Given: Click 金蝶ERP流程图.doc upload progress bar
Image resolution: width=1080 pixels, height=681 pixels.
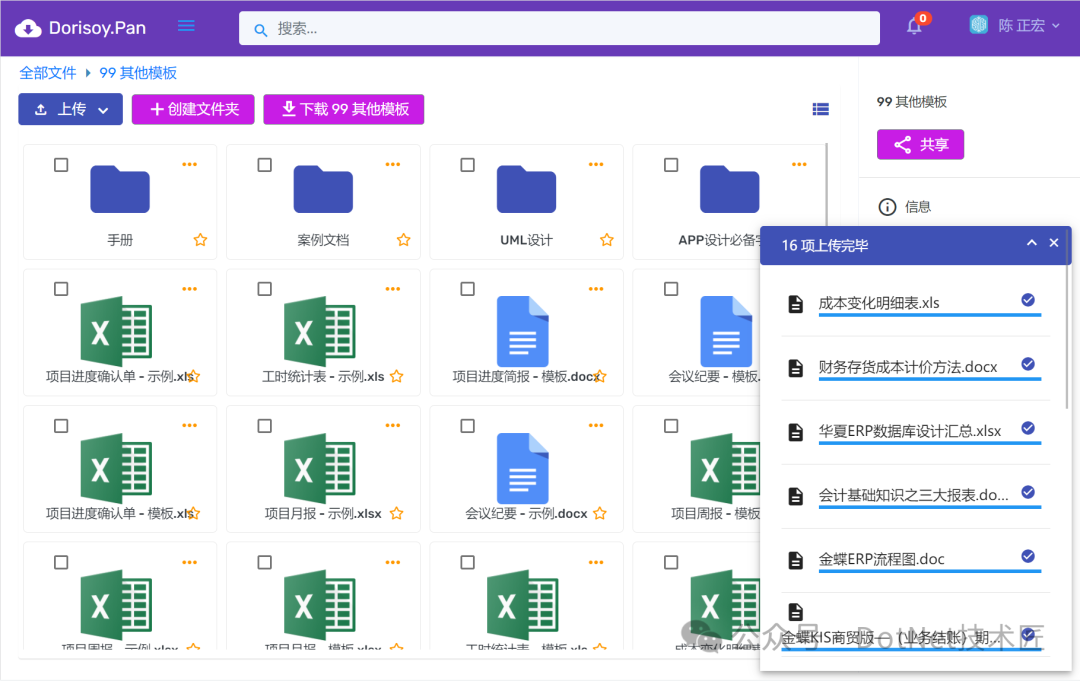Looking at the screenshot, I should tap(929, 571).
